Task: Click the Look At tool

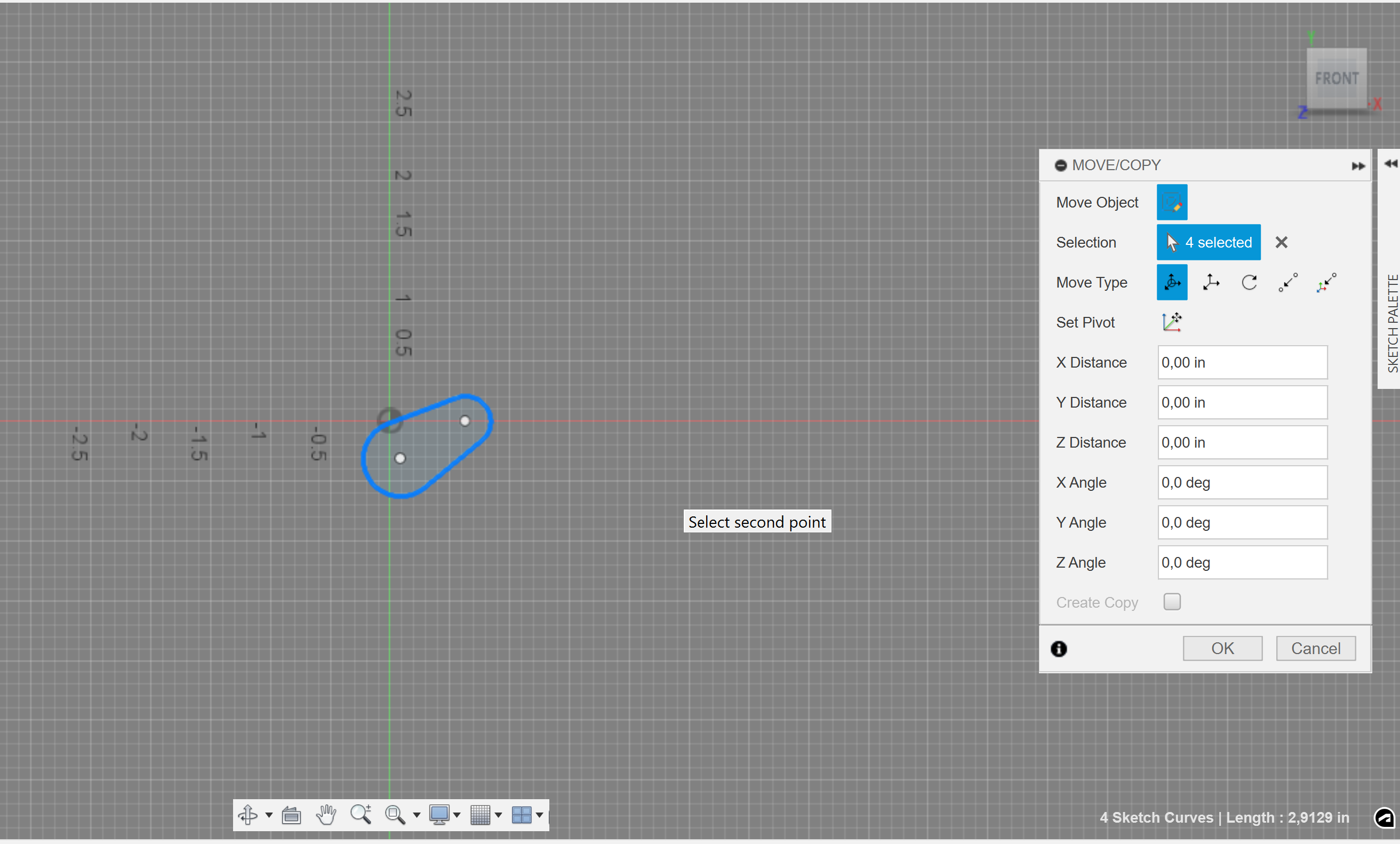Action: pos(292,815)
